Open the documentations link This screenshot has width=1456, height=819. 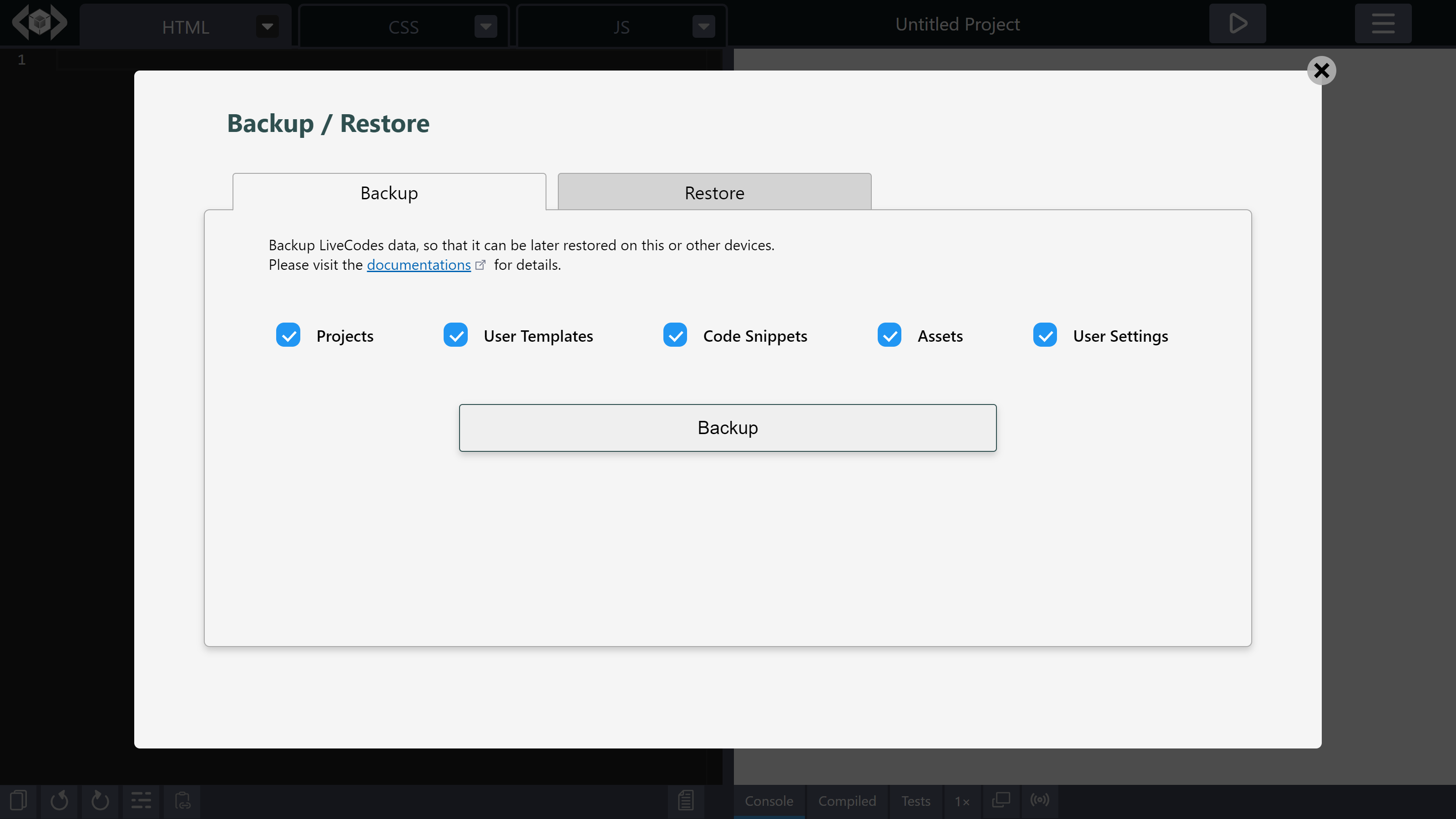419,264
